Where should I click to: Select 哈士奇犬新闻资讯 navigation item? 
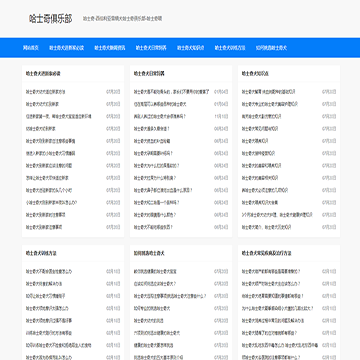tap(110, 48)
